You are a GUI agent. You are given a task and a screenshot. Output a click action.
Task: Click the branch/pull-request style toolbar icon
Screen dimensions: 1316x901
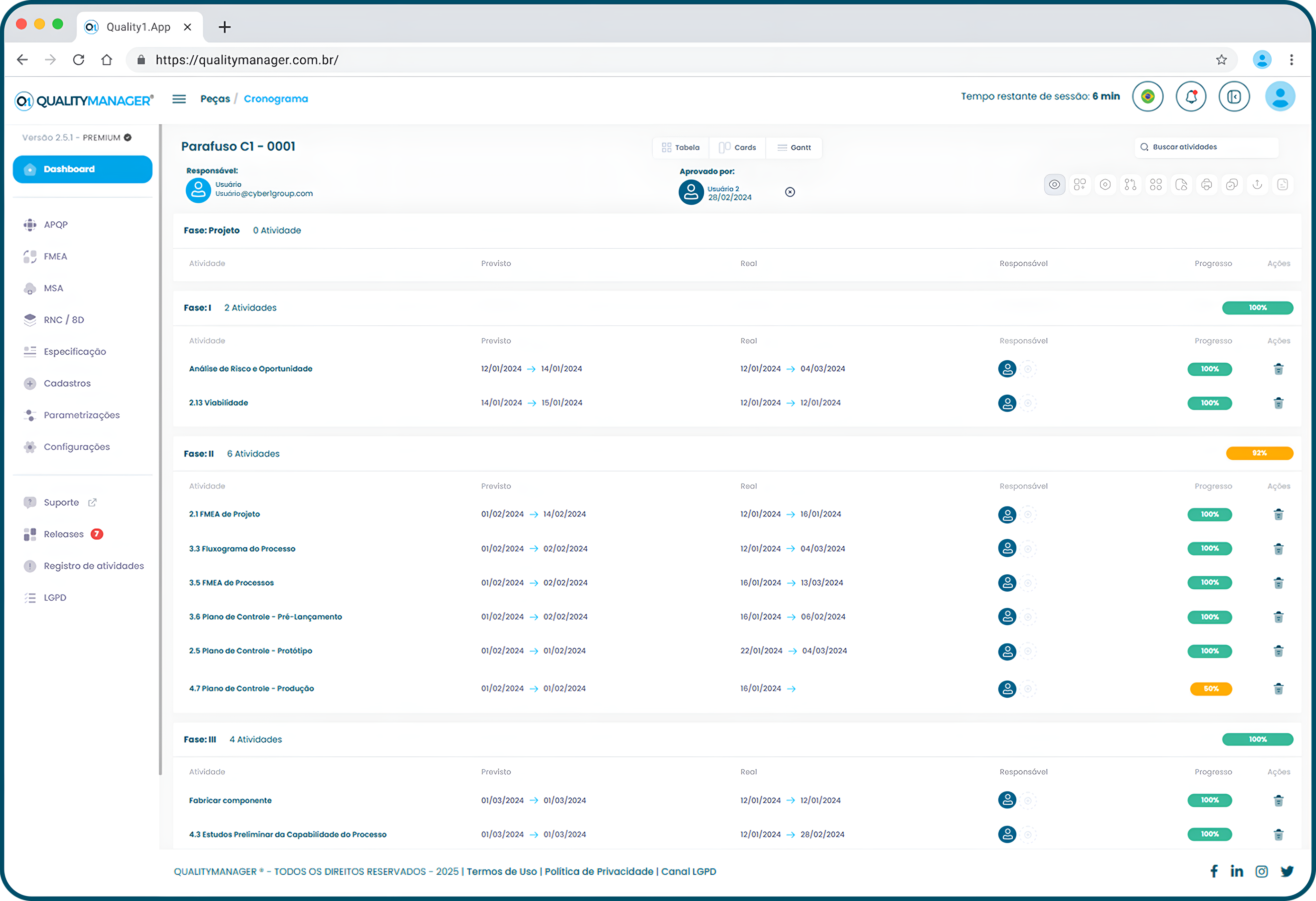[x=1130, y=184]
